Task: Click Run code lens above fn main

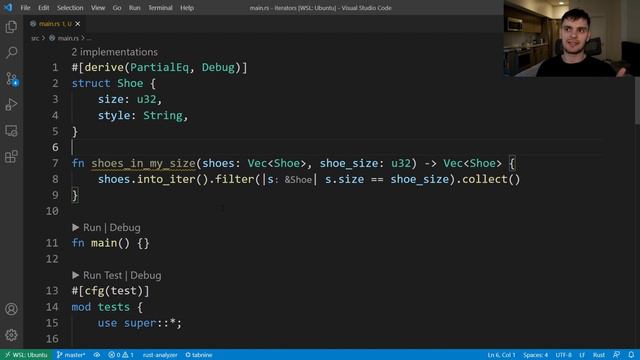Action: [x=92, y=227]
